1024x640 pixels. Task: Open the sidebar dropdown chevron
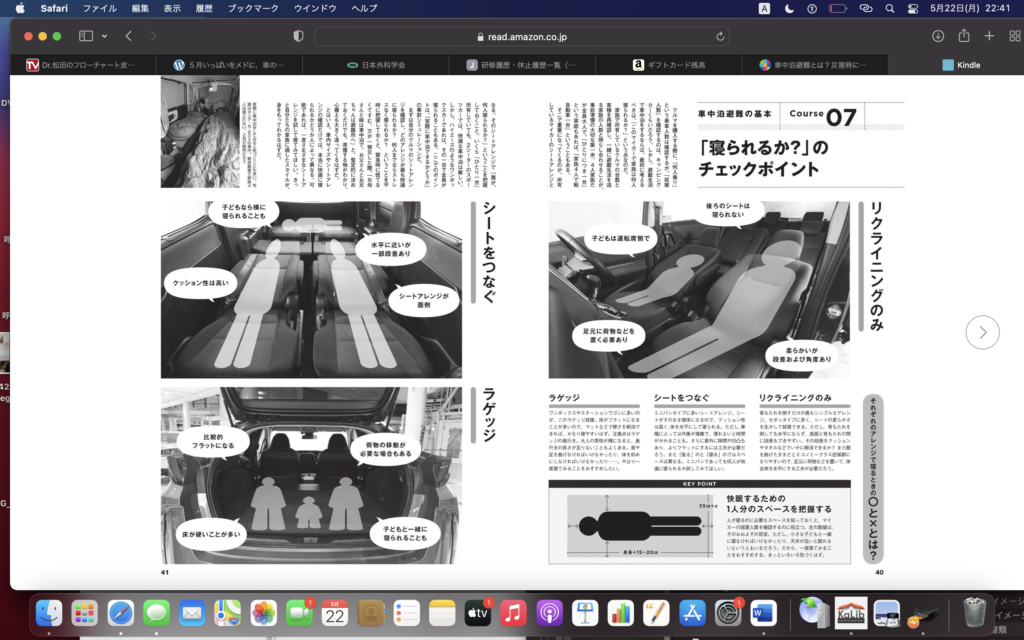click(104, 36)
